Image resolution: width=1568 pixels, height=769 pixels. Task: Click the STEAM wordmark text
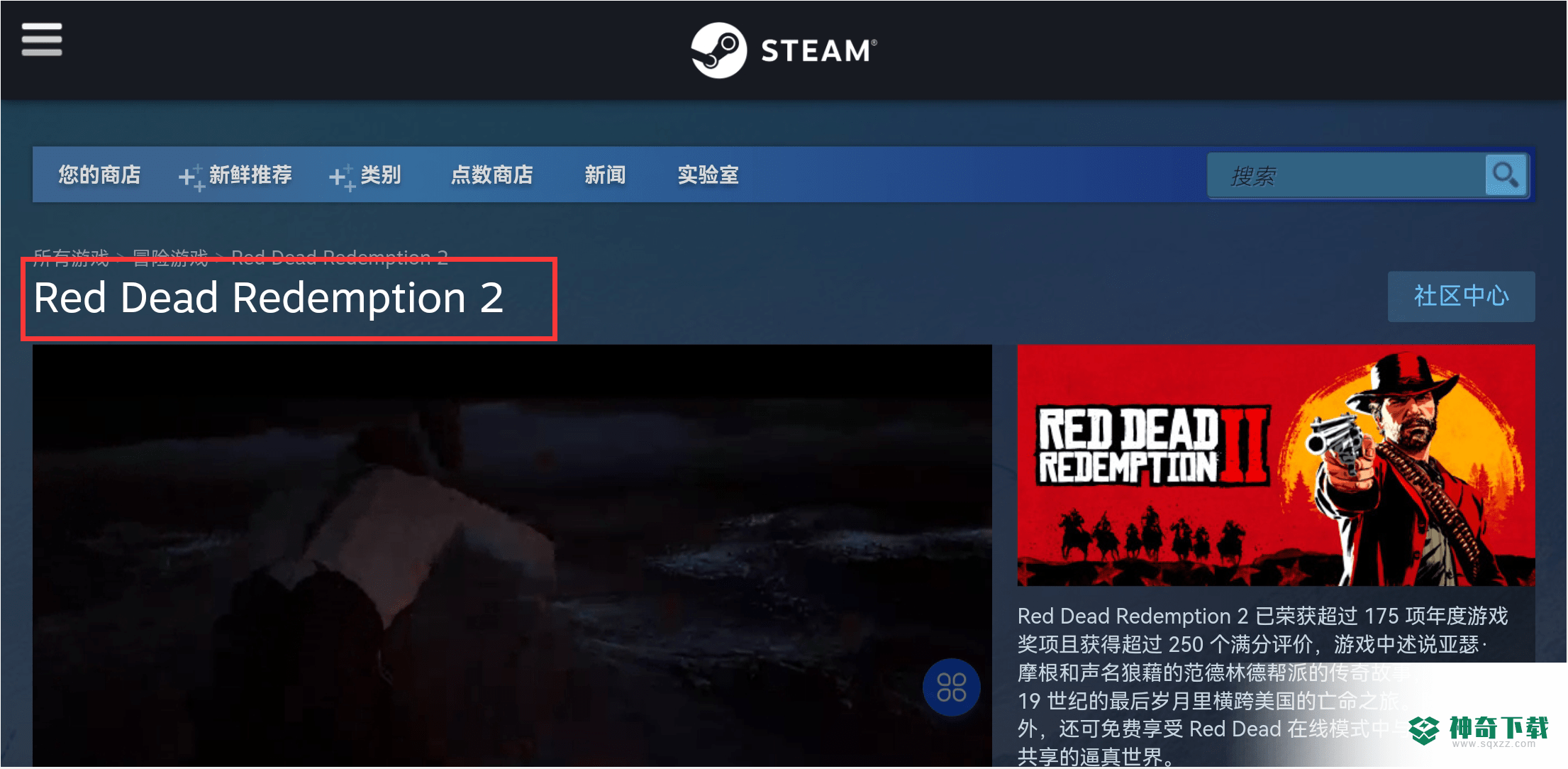pyautogui.click(x=818, y=50)
